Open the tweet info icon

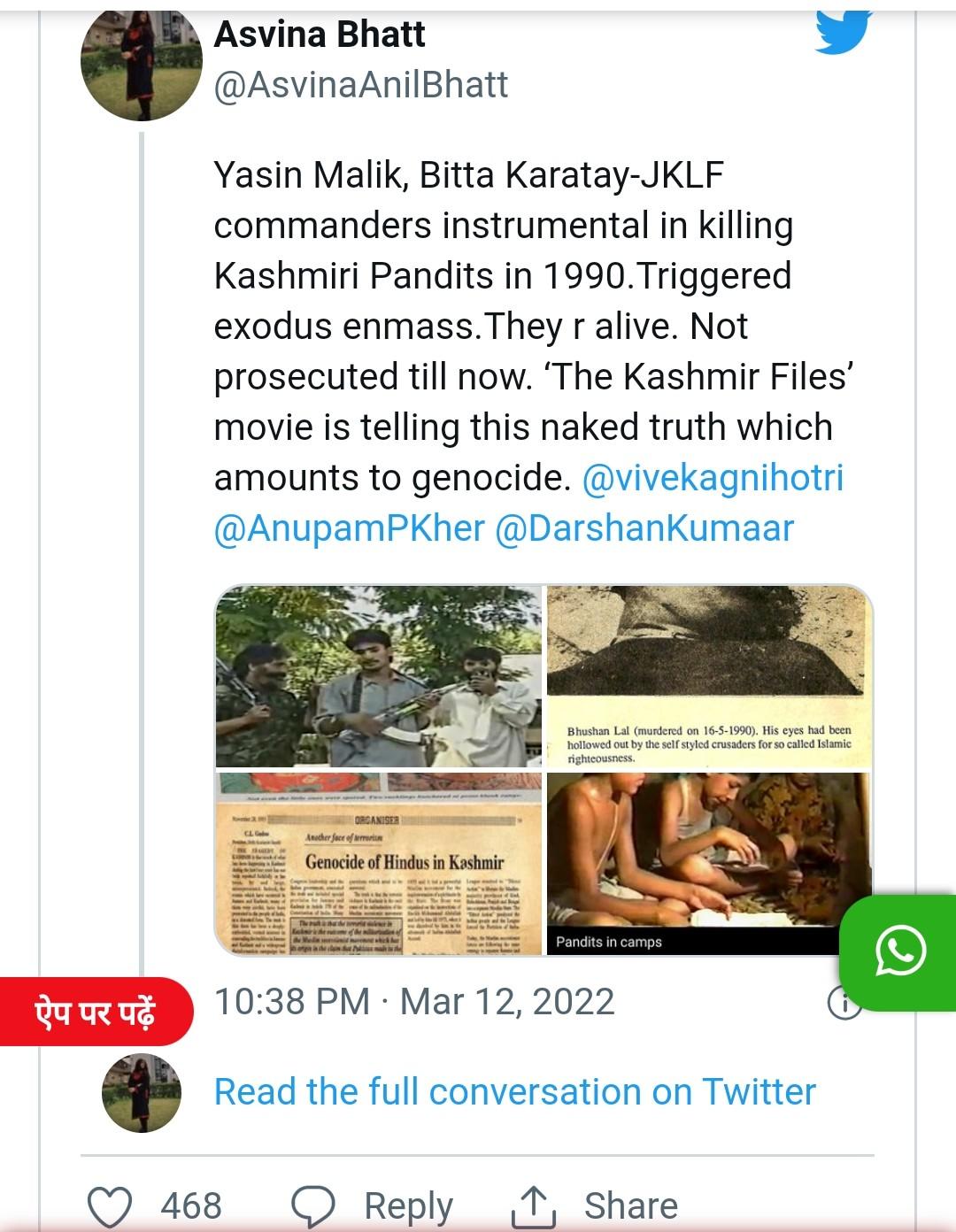[x=843, y=1003]
